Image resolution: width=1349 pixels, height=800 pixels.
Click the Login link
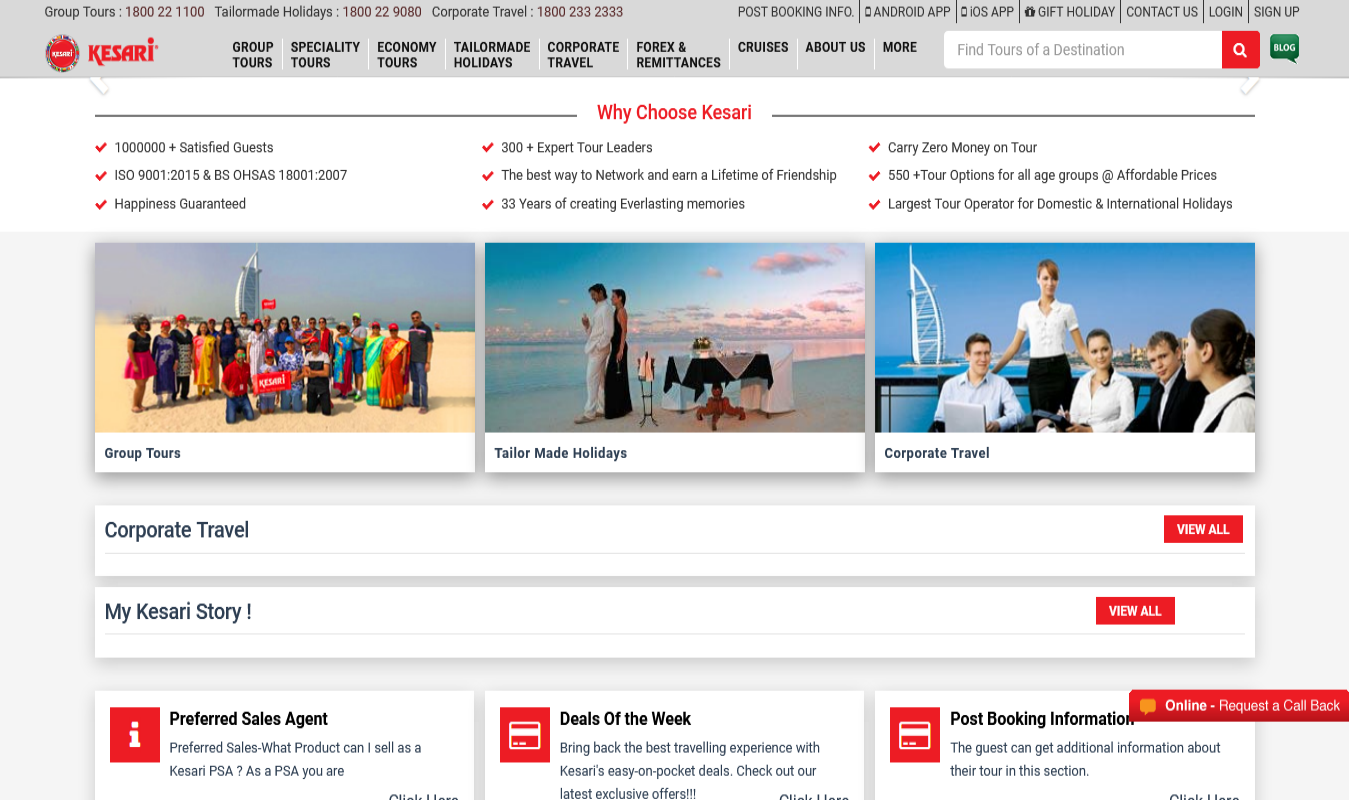point(1225,12)
